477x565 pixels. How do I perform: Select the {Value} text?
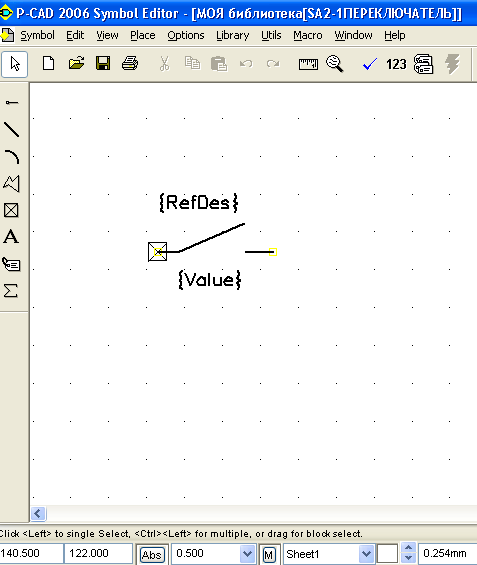(x=210, y=280)
